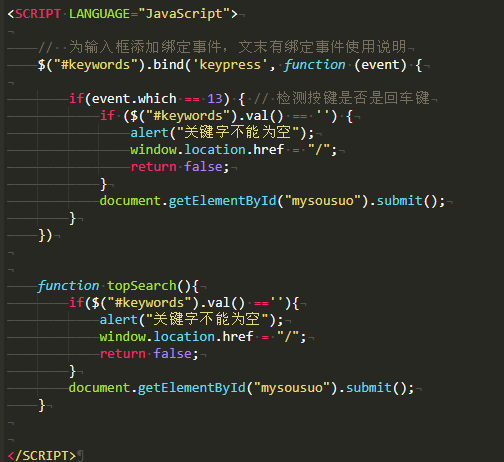Click the bind method name
The height and width of the screenshot is (462, 504).
click(168, 65)
